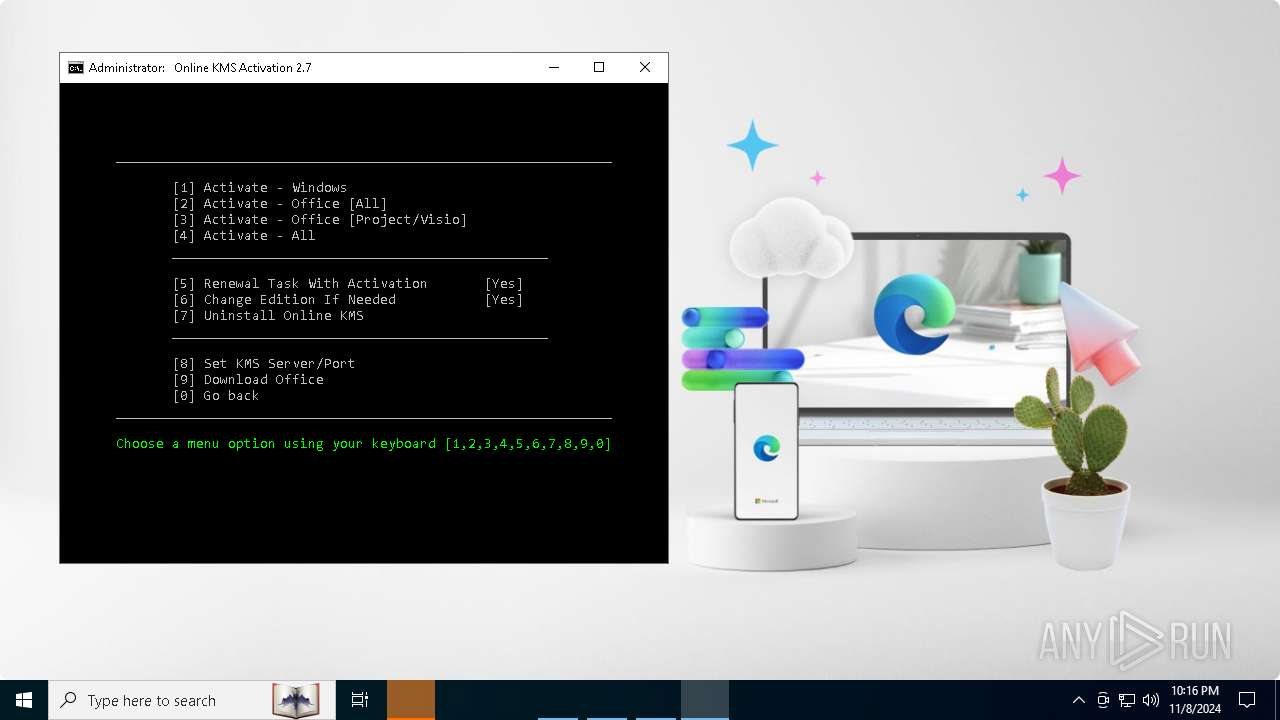Screen dimensions: 1280x720
Task: Click the '[1] Activate - Windows' line
Action: pyautogui.click(x=260, y=188)
